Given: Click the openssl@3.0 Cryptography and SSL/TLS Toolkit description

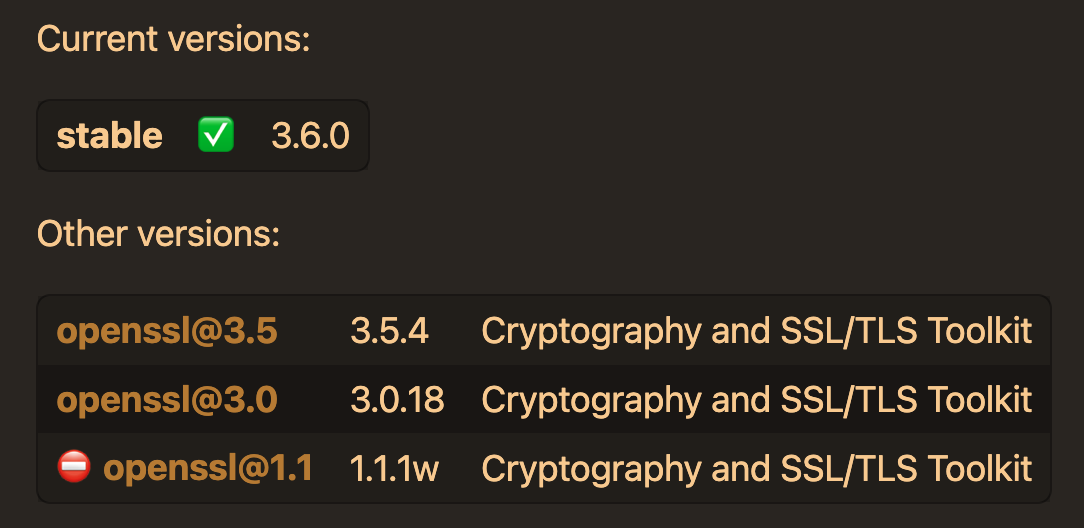Looking at the screenshot, I should point(757,399).
